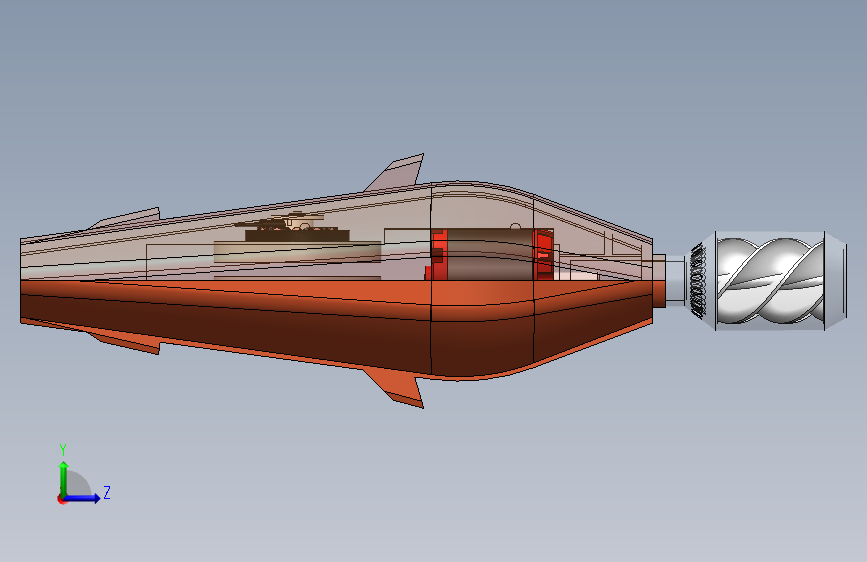Select the silver spiral fluted head
This screenshot has height=562, width=867.
click(x=770, y=281)
